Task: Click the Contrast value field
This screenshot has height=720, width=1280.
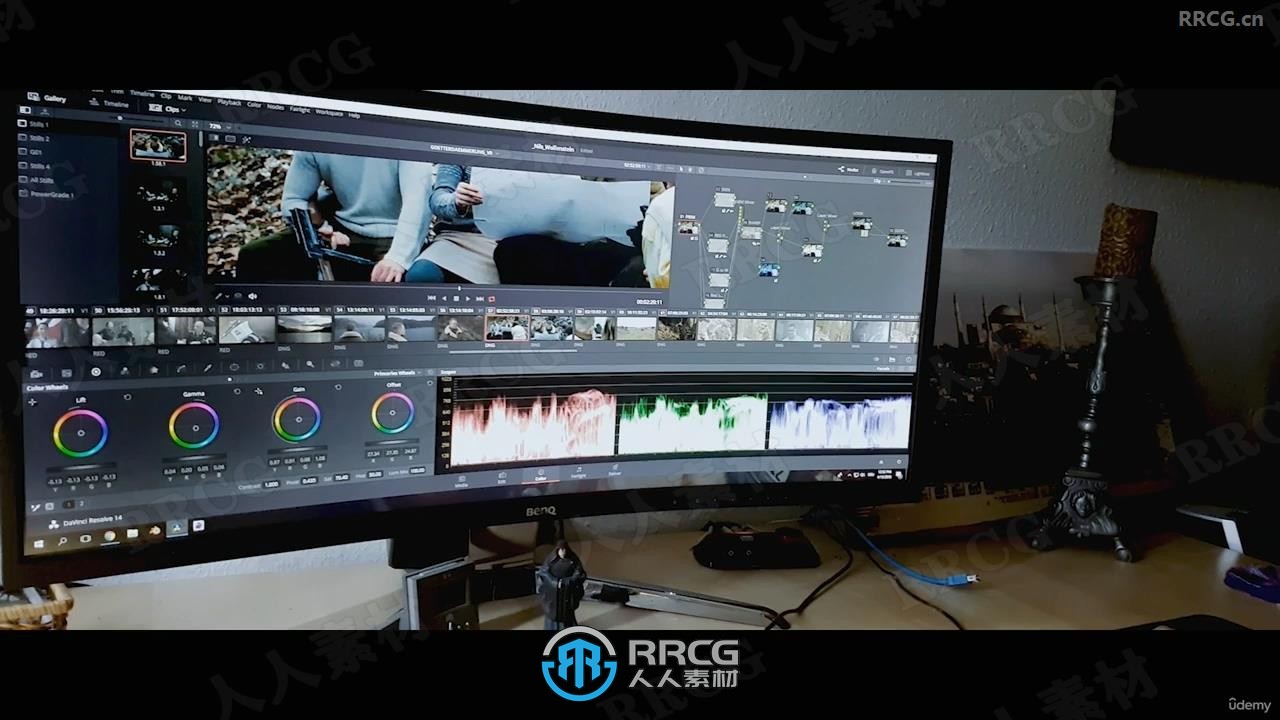Action: click(x=271, y=485)
